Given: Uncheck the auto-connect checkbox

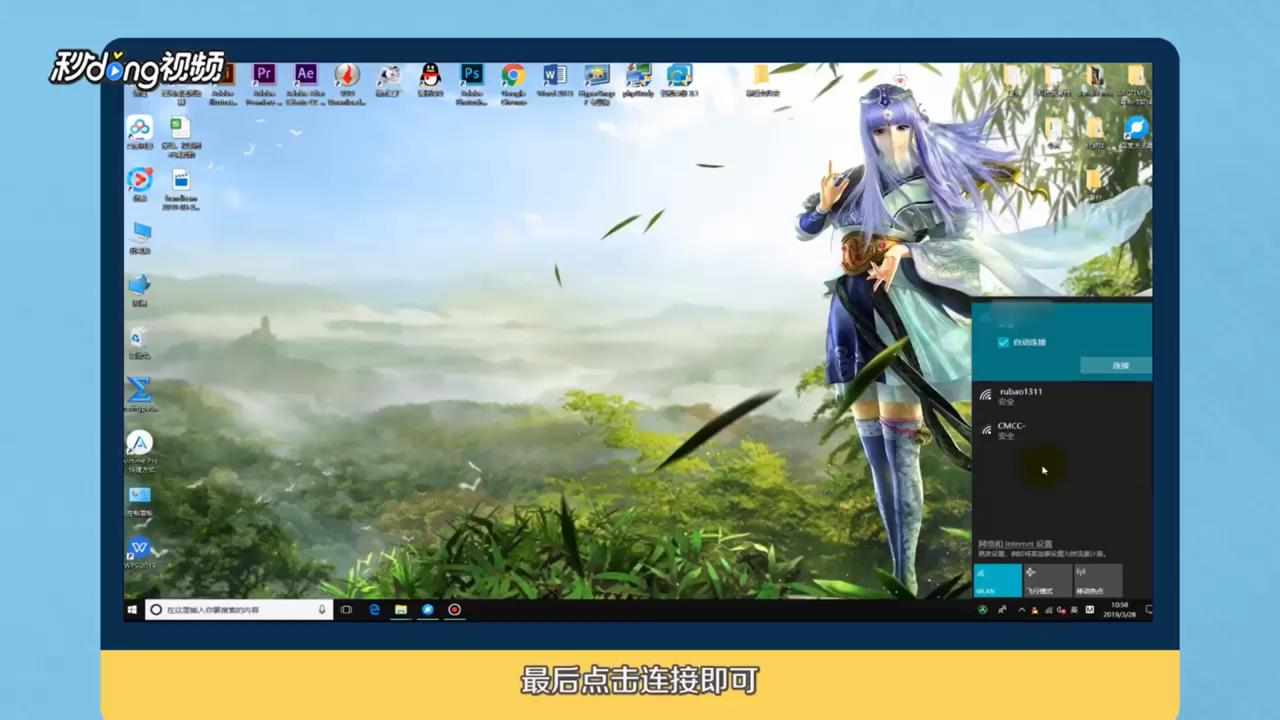Looking at the screenshot, I should (1003, 342).
